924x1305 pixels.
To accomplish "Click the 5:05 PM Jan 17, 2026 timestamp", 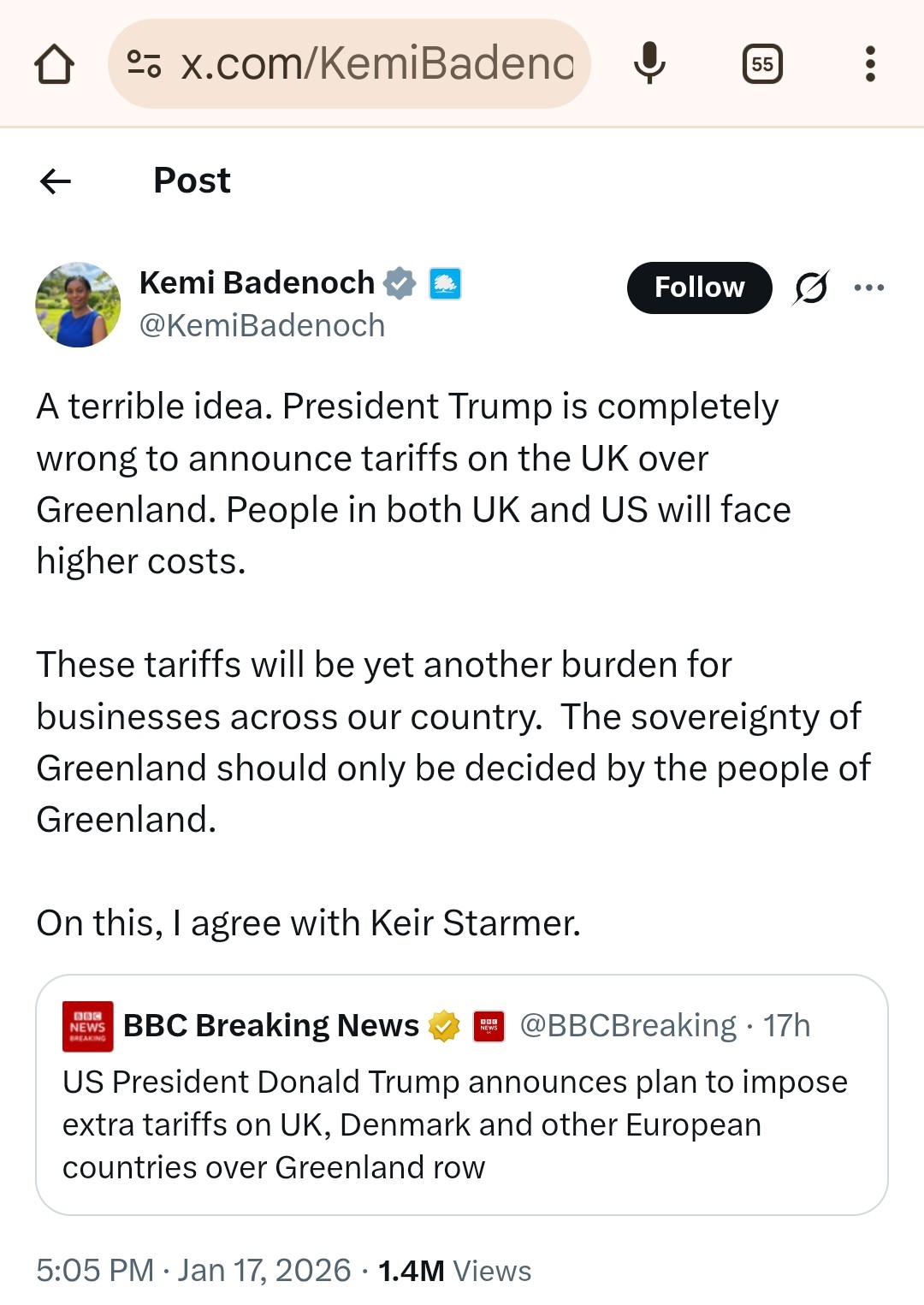I will pos(193,1271).
